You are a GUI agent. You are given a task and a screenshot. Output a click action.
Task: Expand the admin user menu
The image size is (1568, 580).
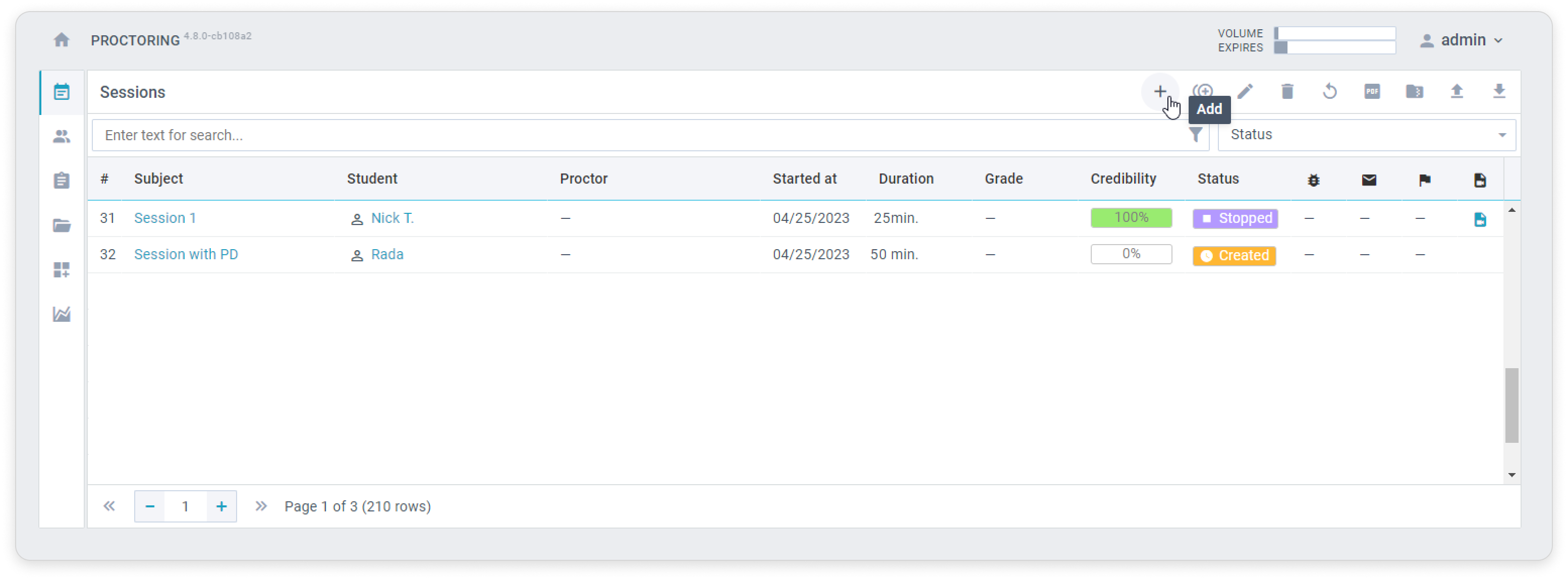[x=1463, y=40]
